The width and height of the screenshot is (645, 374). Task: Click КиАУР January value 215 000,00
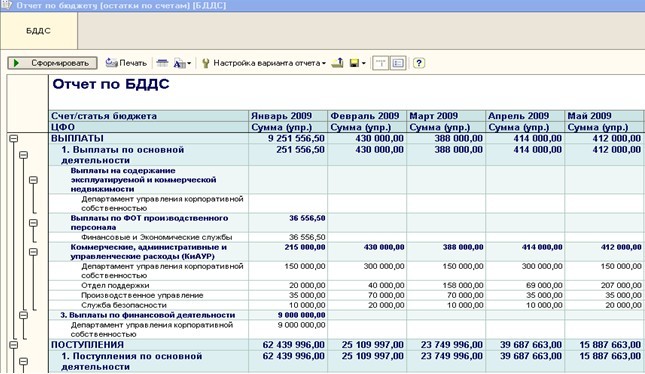[305, 247]
